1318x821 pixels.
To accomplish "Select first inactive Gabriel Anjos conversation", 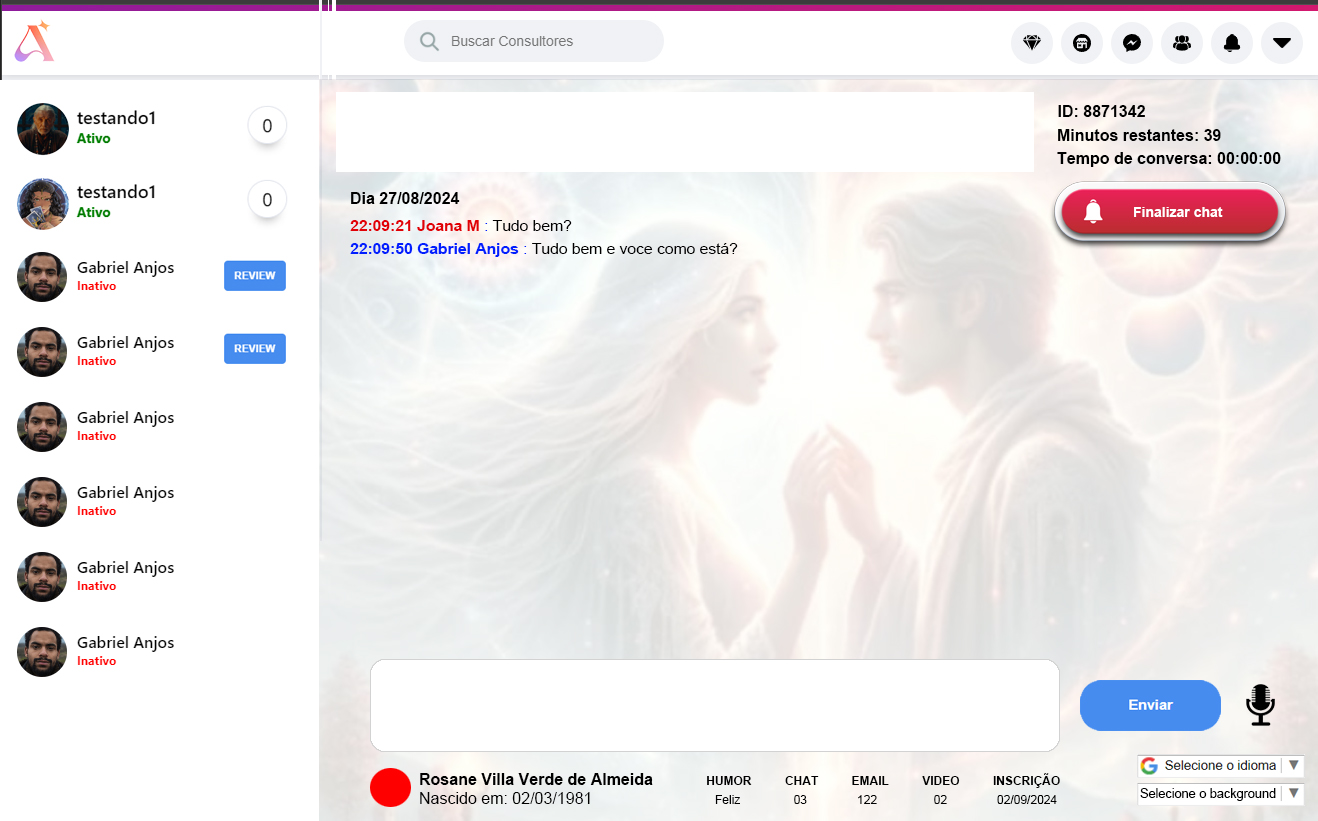I will [125, 276].
